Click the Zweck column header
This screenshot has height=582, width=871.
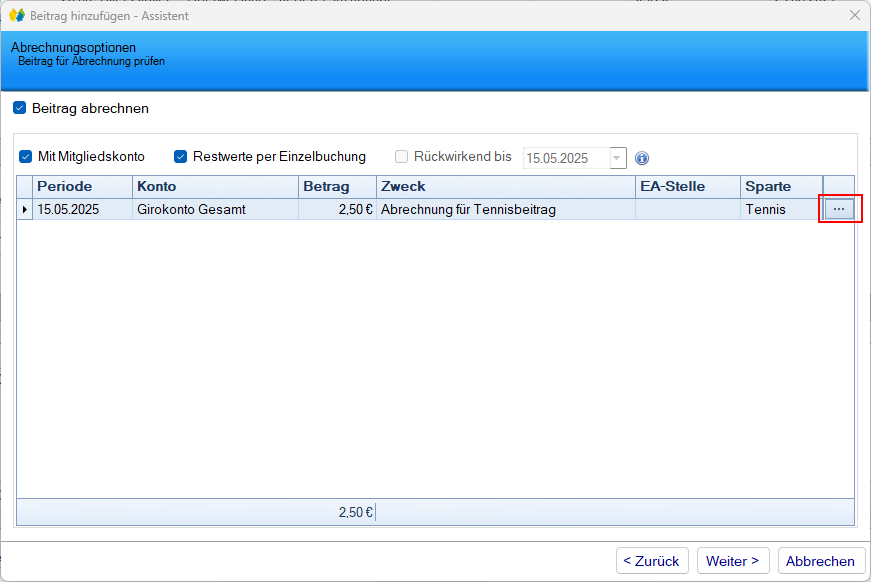click(505, 187)
